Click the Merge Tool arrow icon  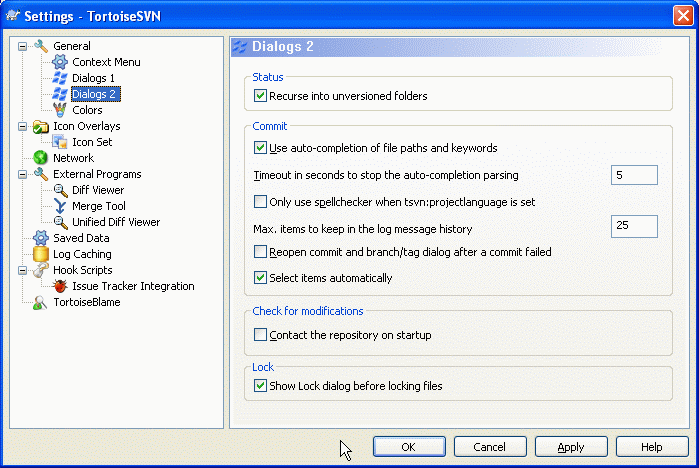[x=60, y=206]
